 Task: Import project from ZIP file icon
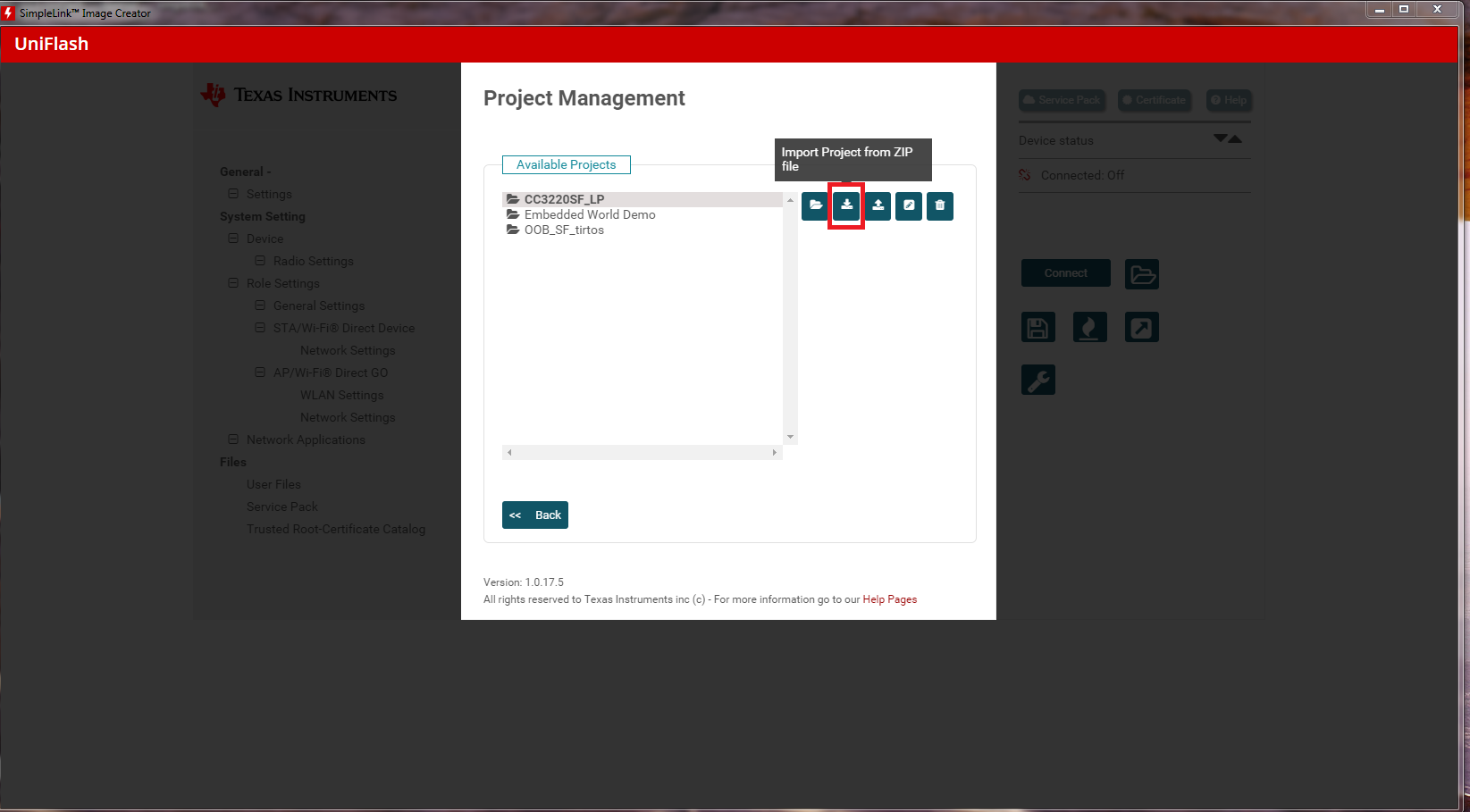(846, 206)
